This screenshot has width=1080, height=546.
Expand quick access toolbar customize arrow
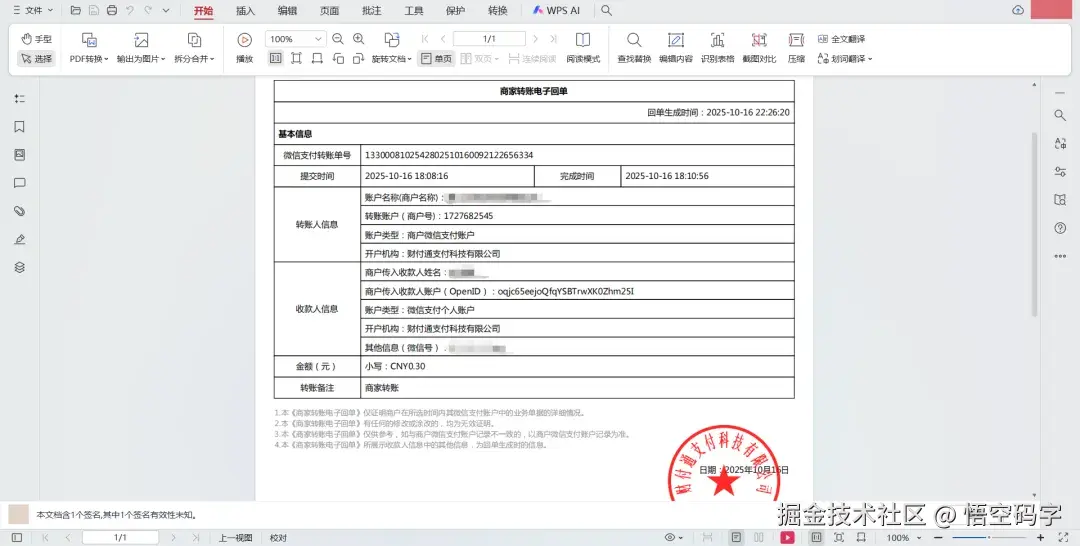click(x=166, y=10)
